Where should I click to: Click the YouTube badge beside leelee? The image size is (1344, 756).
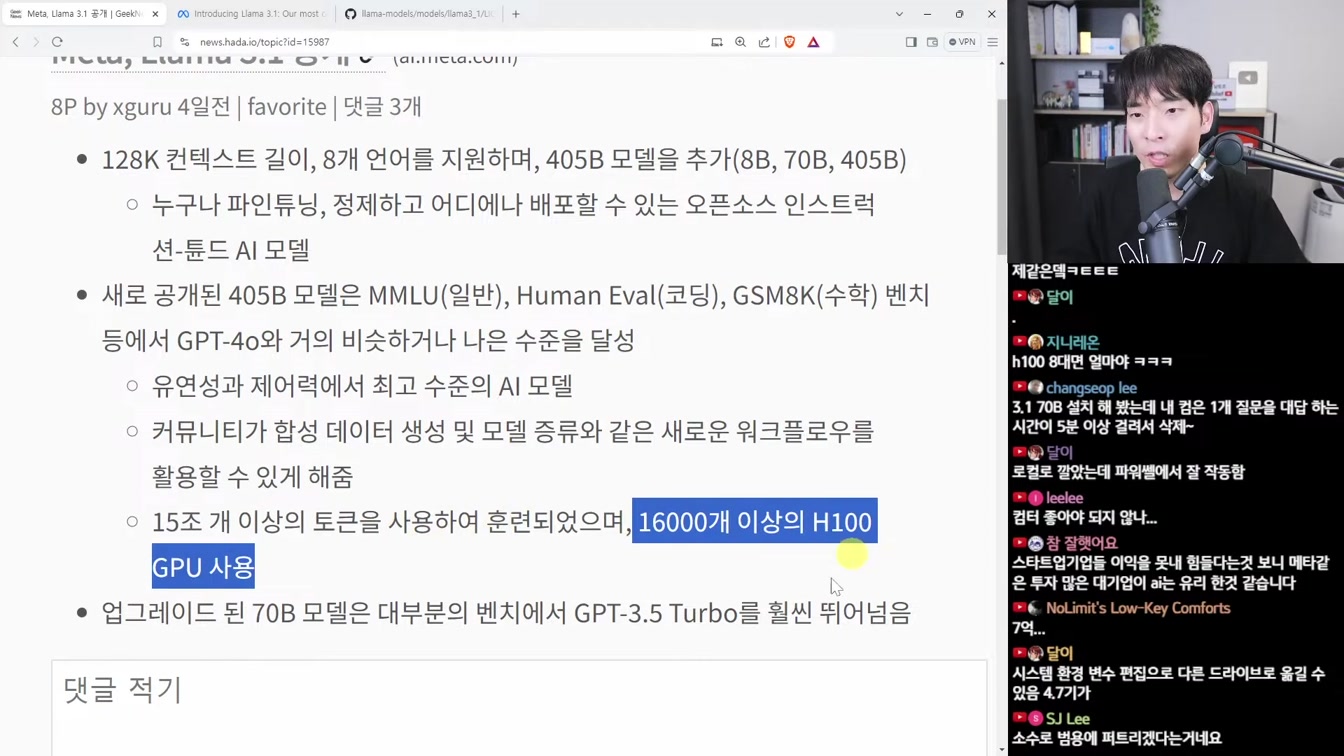pos(1019,498)
